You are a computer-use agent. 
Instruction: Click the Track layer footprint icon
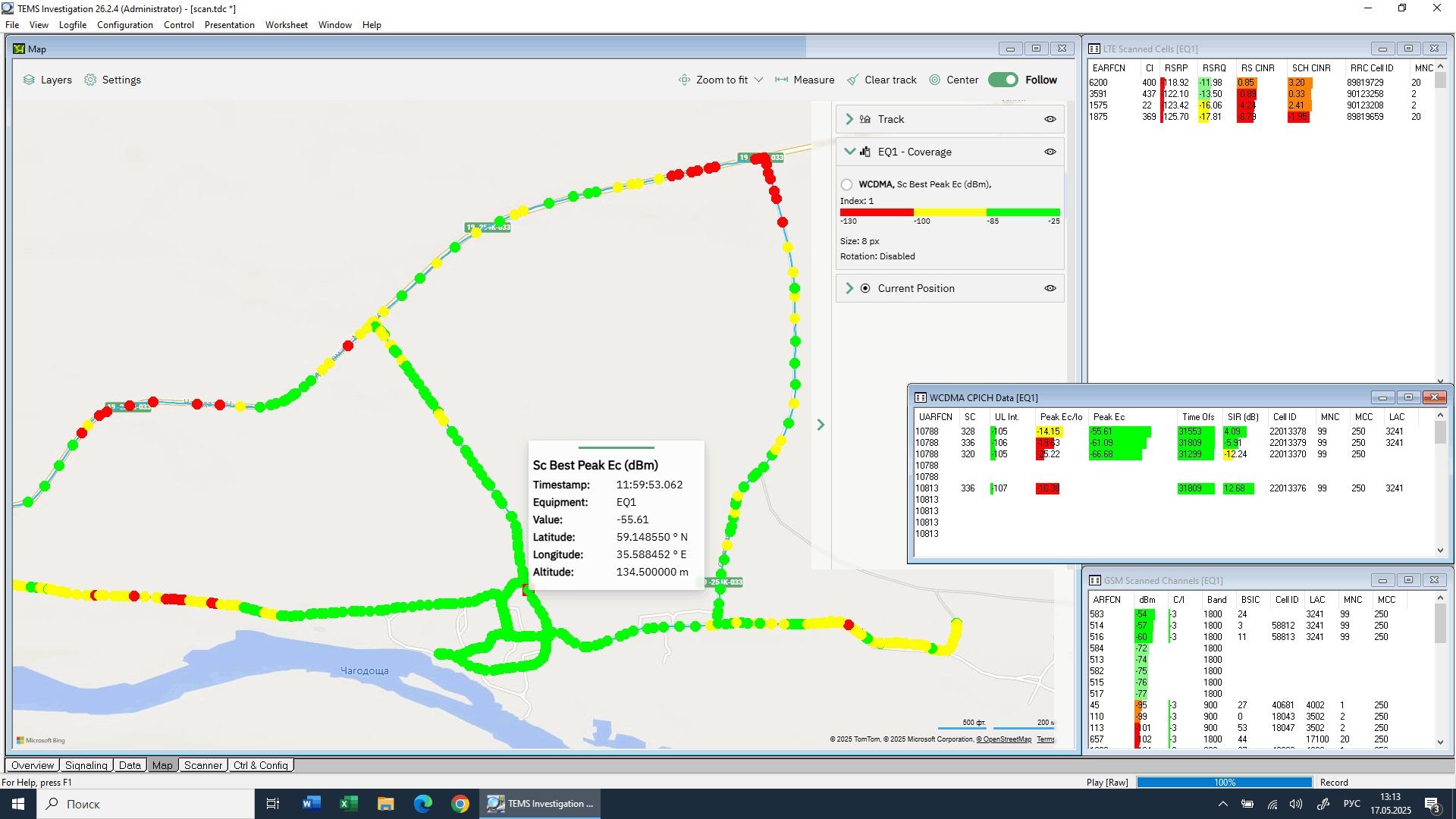[865, 119]
